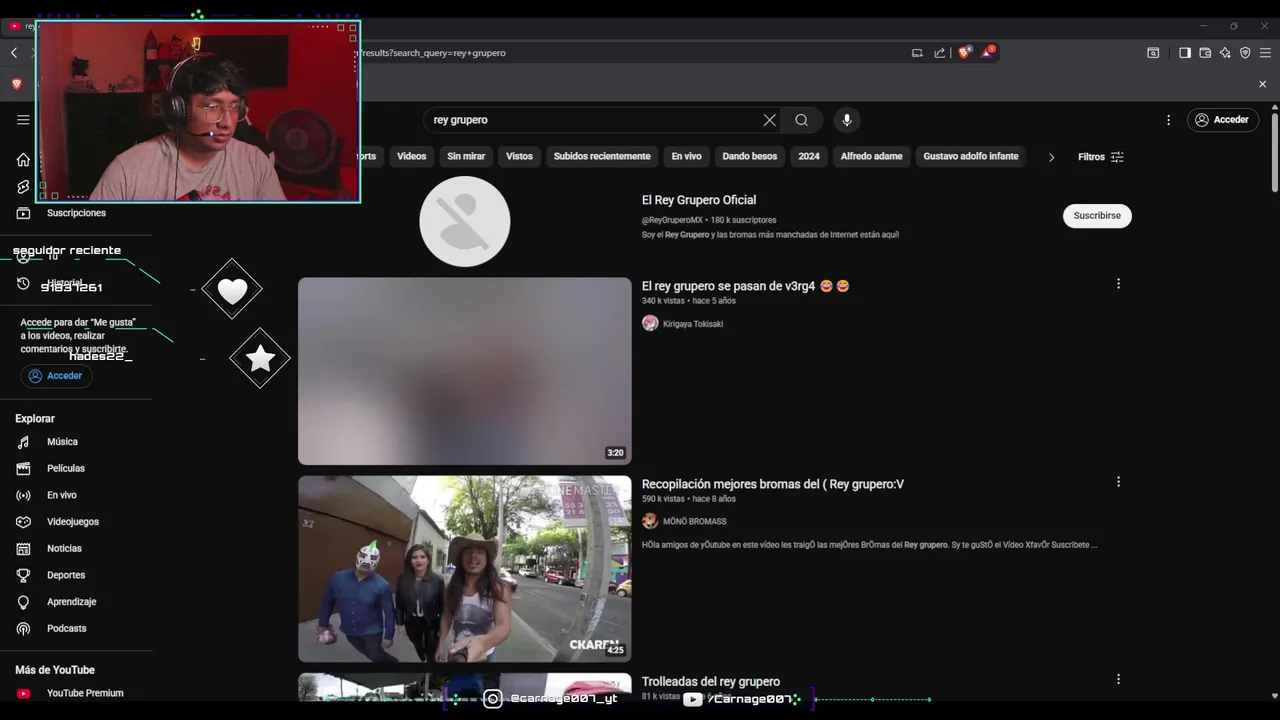Open the El Rey Grupero Oficial channel title
Screen dimensions: 1280x720
(699, 200)
